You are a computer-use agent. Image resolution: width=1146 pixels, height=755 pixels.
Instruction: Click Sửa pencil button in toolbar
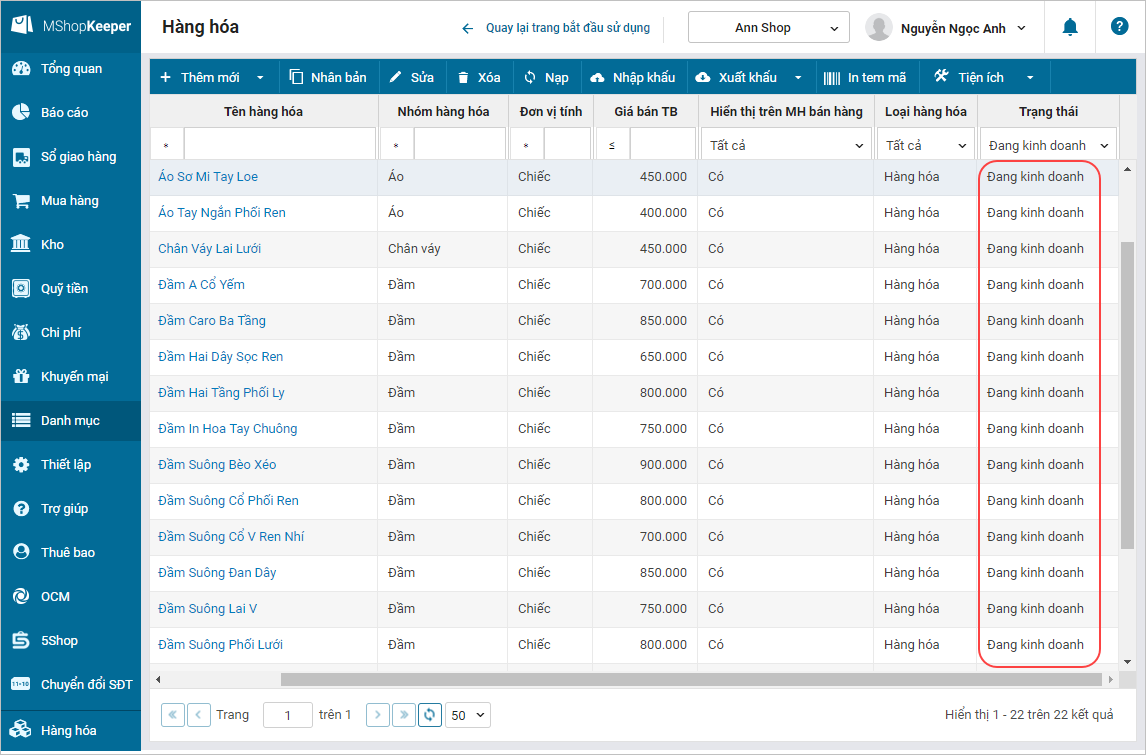[x=411, y=78]
